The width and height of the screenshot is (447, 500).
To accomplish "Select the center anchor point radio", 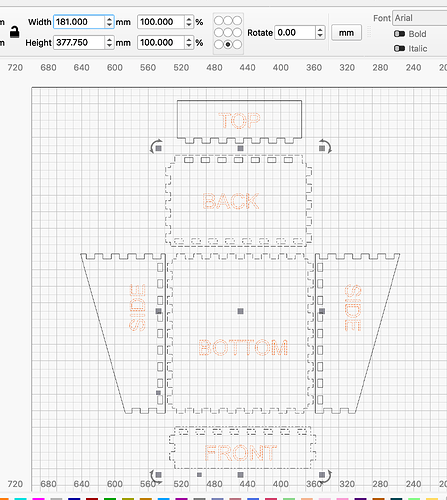I will 228,33.
